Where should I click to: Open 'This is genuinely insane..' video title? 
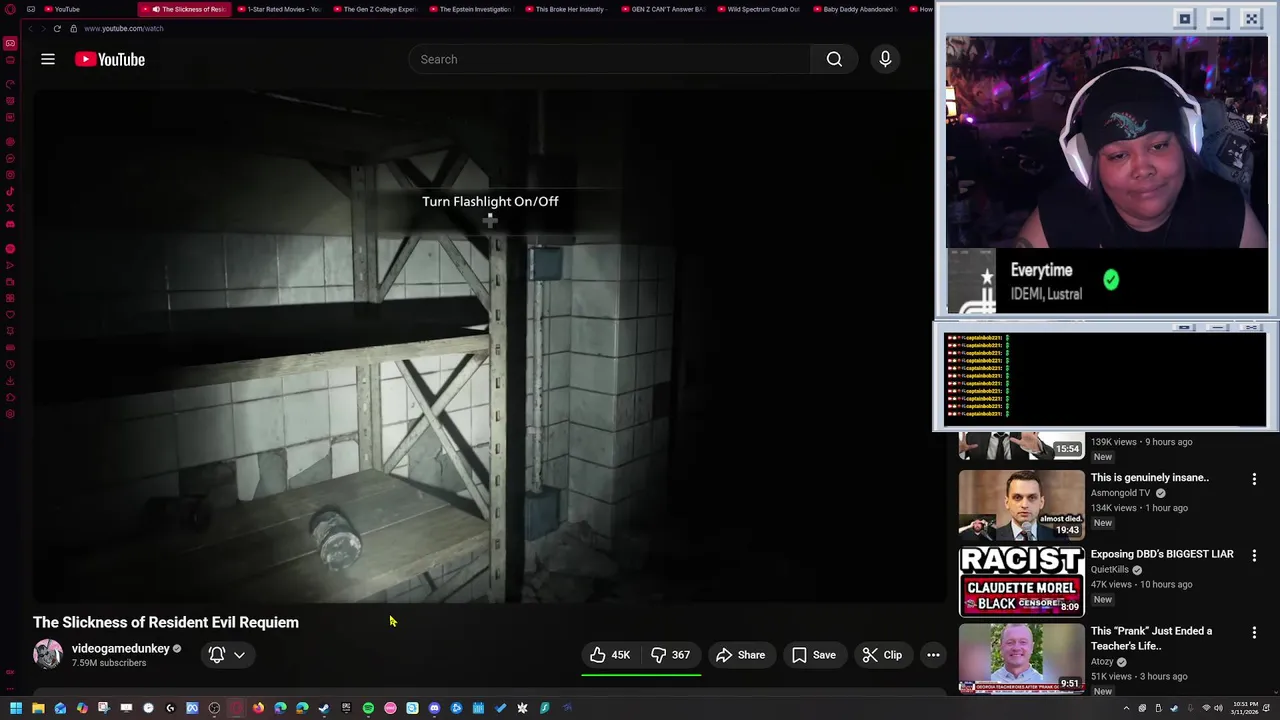(1150, 477)
